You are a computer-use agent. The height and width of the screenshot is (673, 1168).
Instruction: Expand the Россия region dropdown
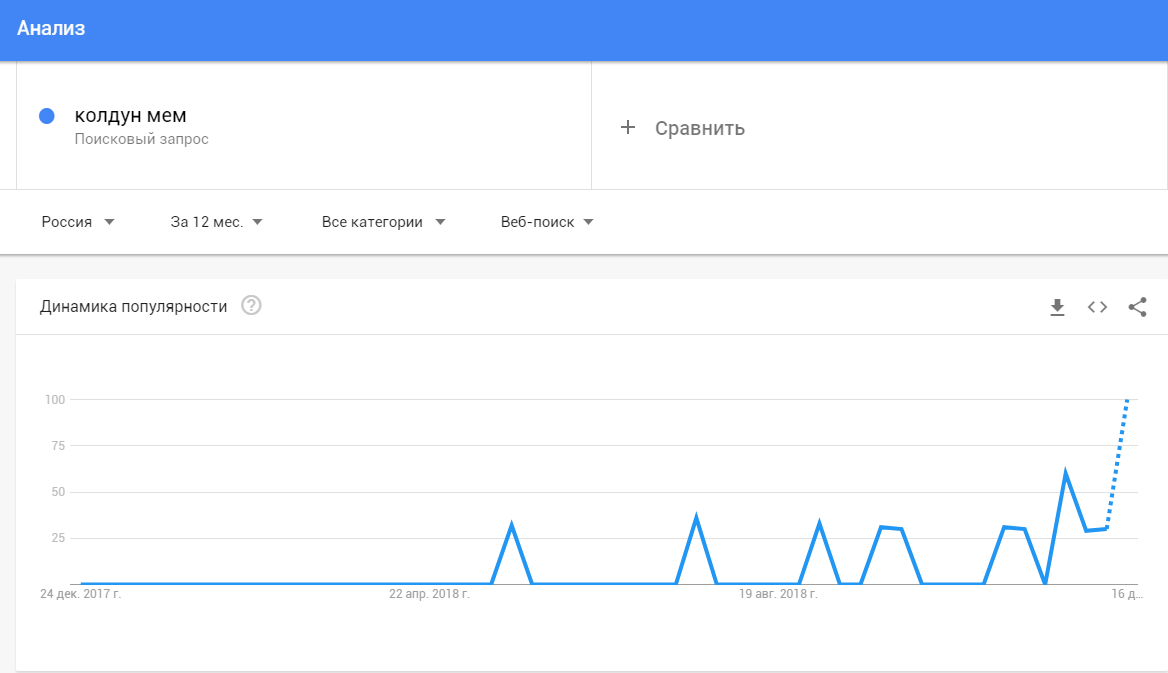point(78,222)
